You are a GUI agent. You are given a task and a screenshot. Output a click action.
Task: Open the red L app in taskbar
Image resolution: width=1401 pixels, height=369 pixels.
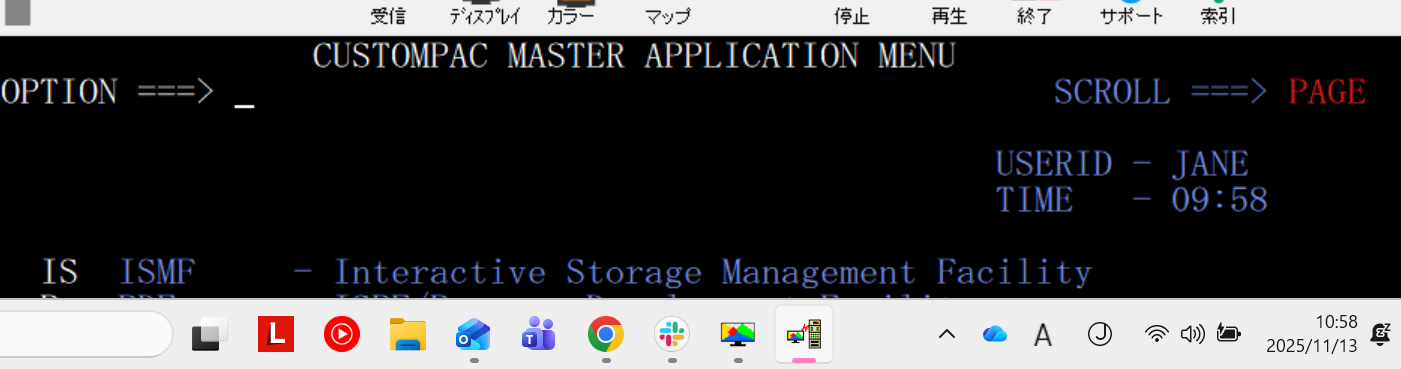pyautogui.click(x=276, y=335)
